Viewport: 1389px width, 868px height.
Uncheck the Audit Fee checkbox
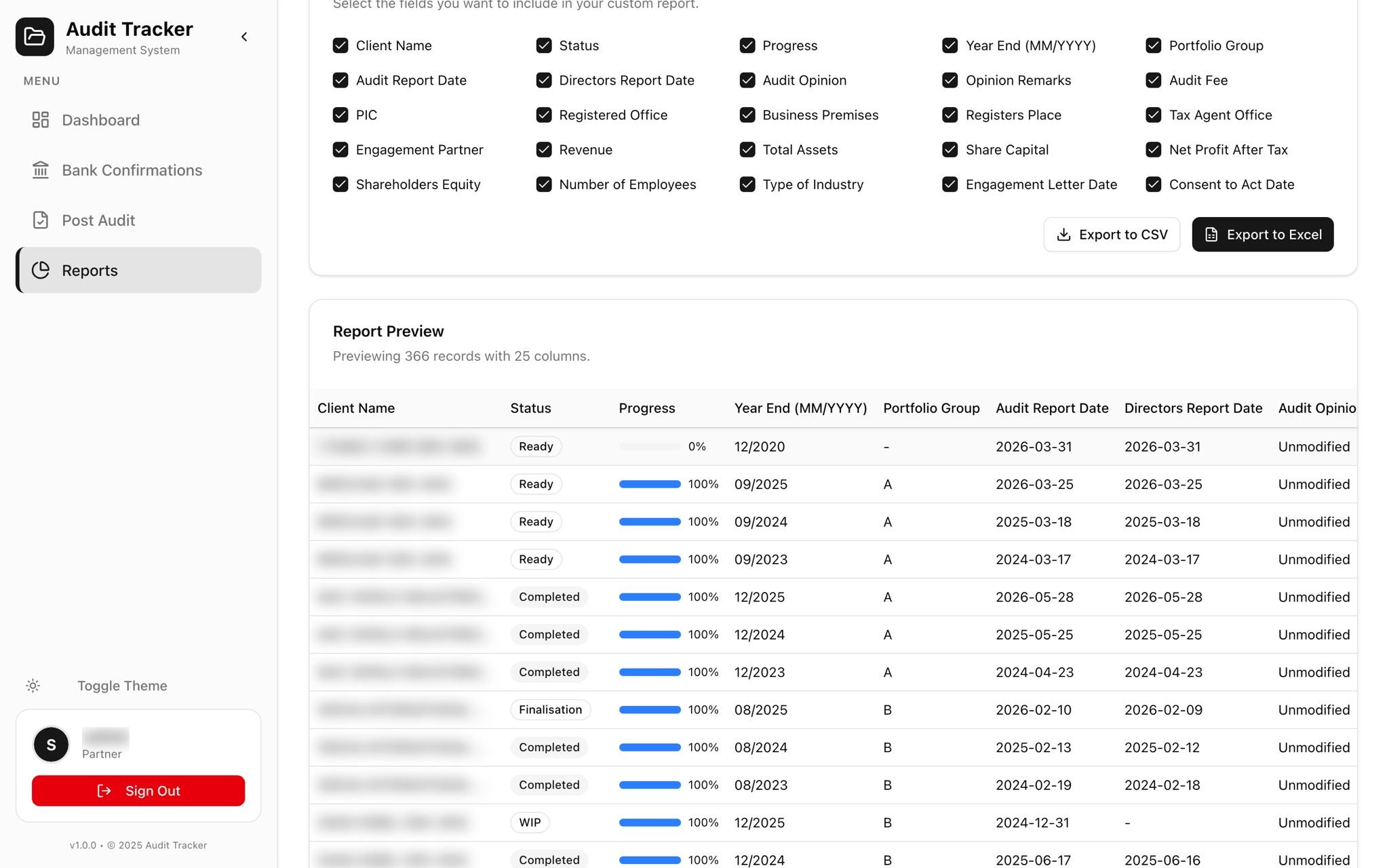[1154, 80]
